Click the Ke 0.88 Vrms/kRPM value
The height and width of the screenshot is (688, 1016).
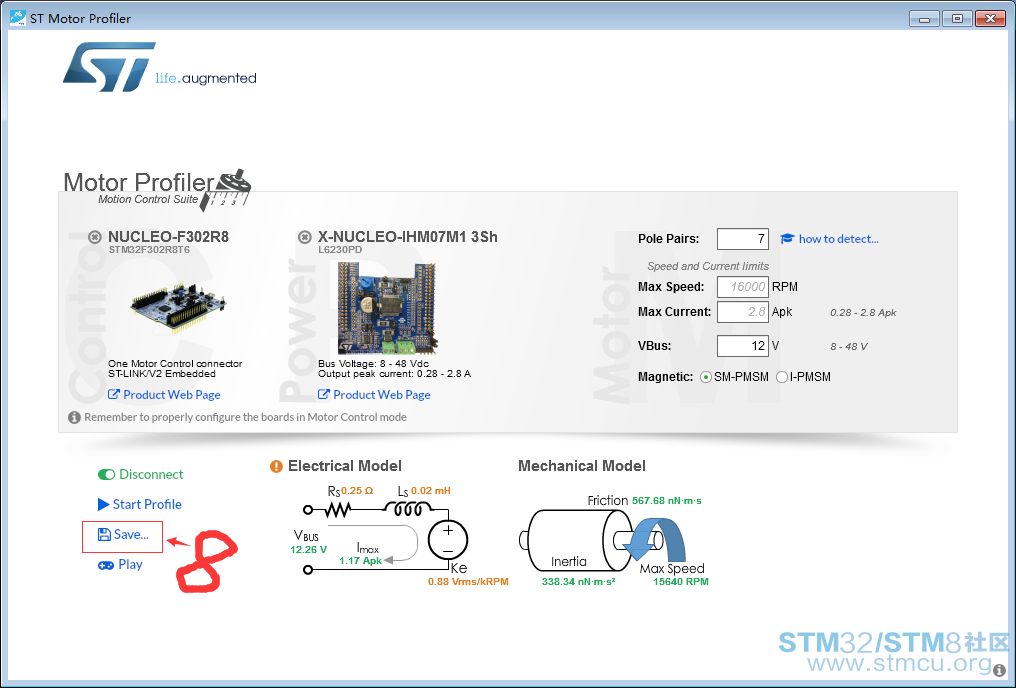468,582
